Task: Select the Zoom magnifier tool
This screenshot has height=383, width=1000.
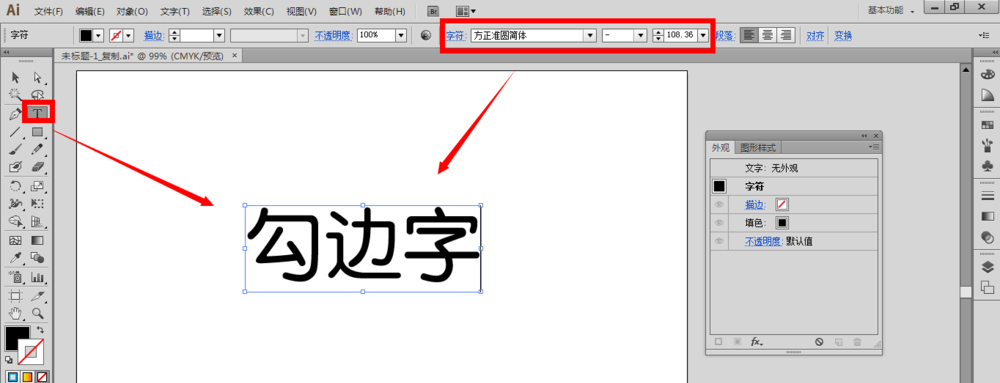Action: (x=38, y=313)
